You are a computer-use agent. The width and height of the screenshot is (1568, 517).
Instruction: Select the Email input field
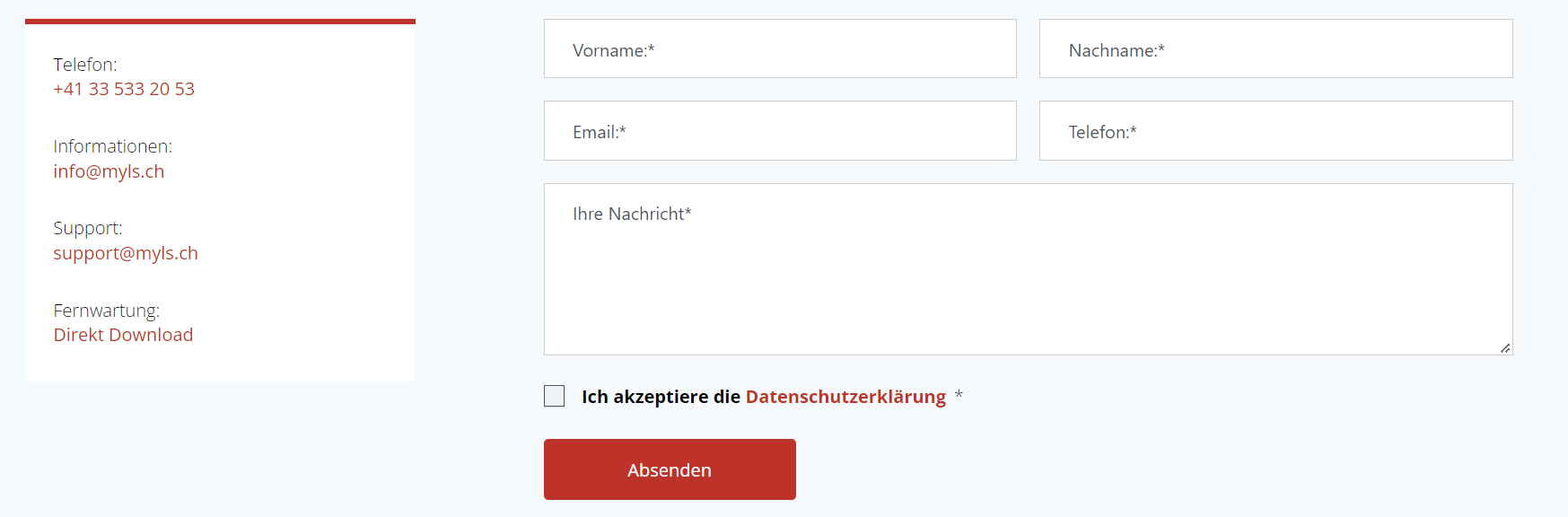779,131
